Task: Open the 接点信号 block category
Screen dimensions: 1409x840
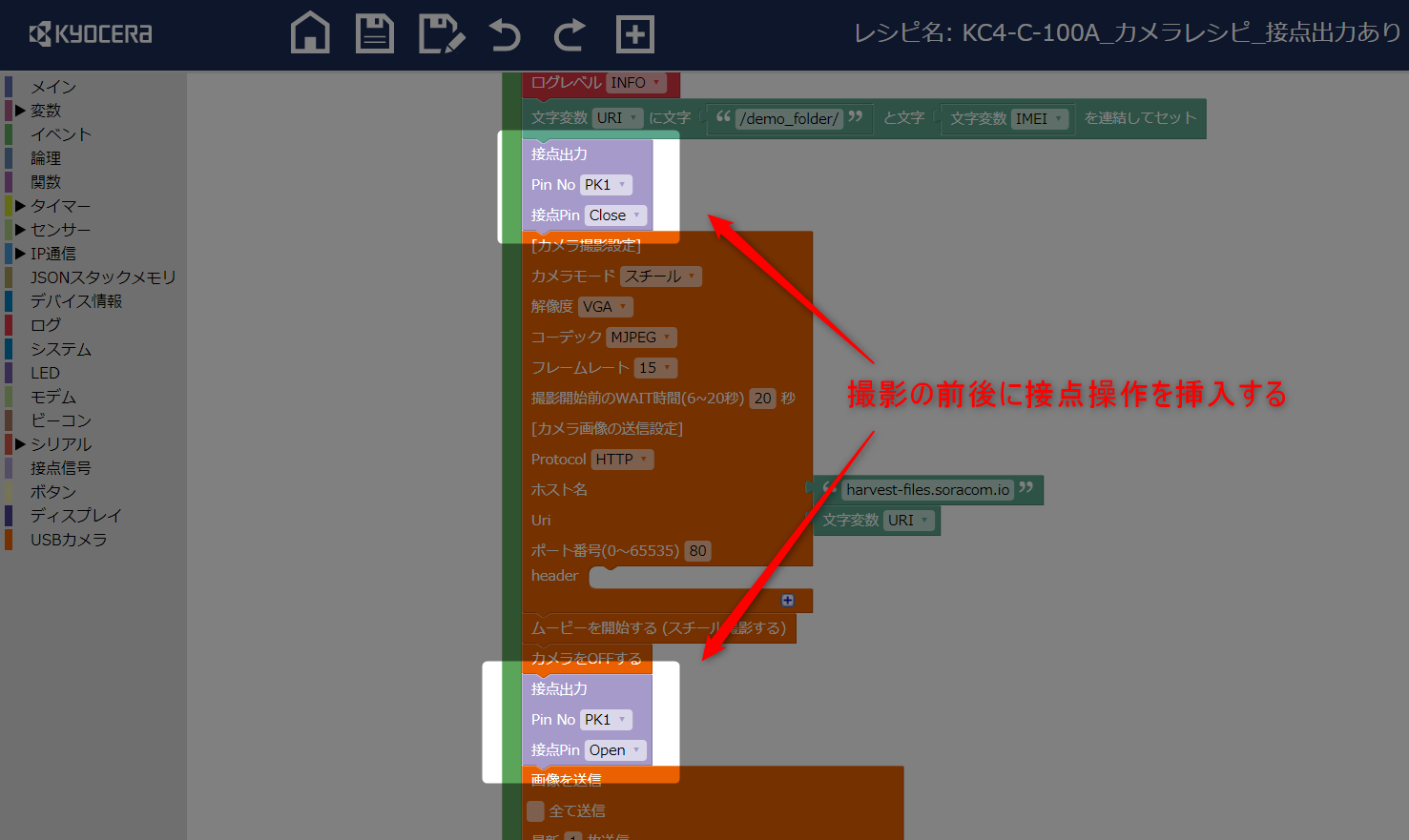Action: click(59, 467)
